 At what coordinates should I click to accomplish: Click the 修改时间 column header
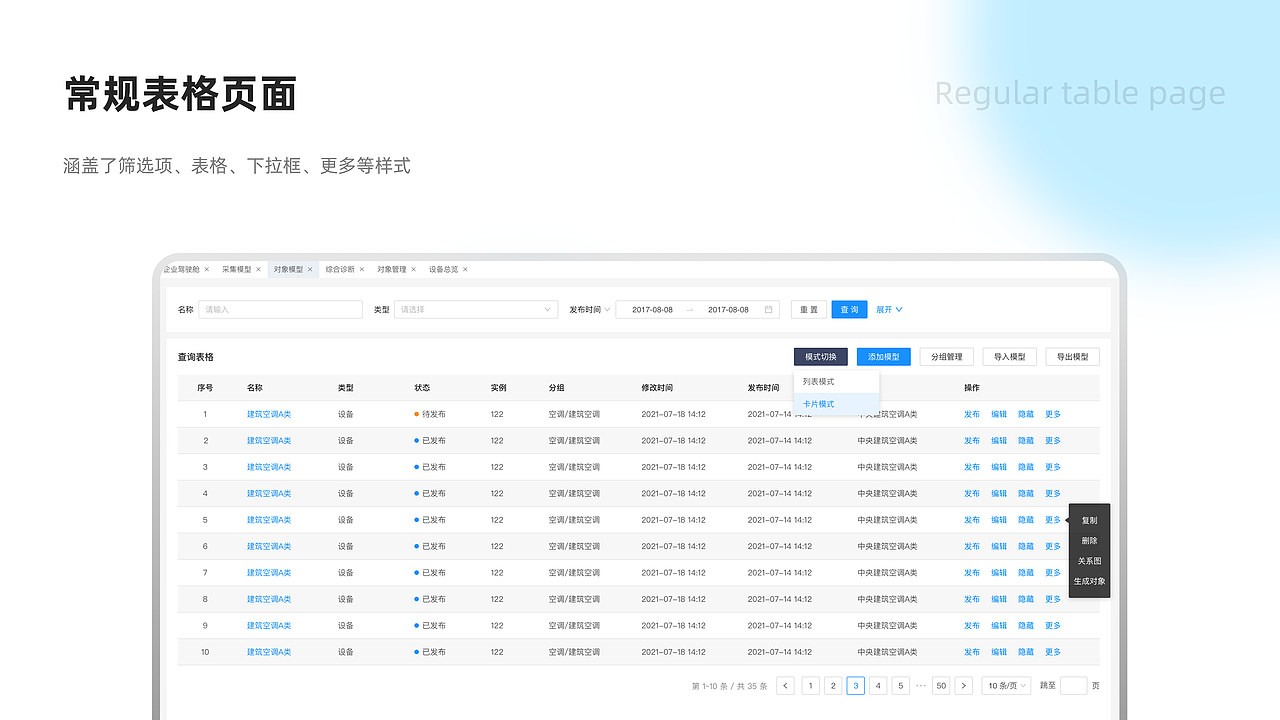pyautogui.click(x=657, y=388)
